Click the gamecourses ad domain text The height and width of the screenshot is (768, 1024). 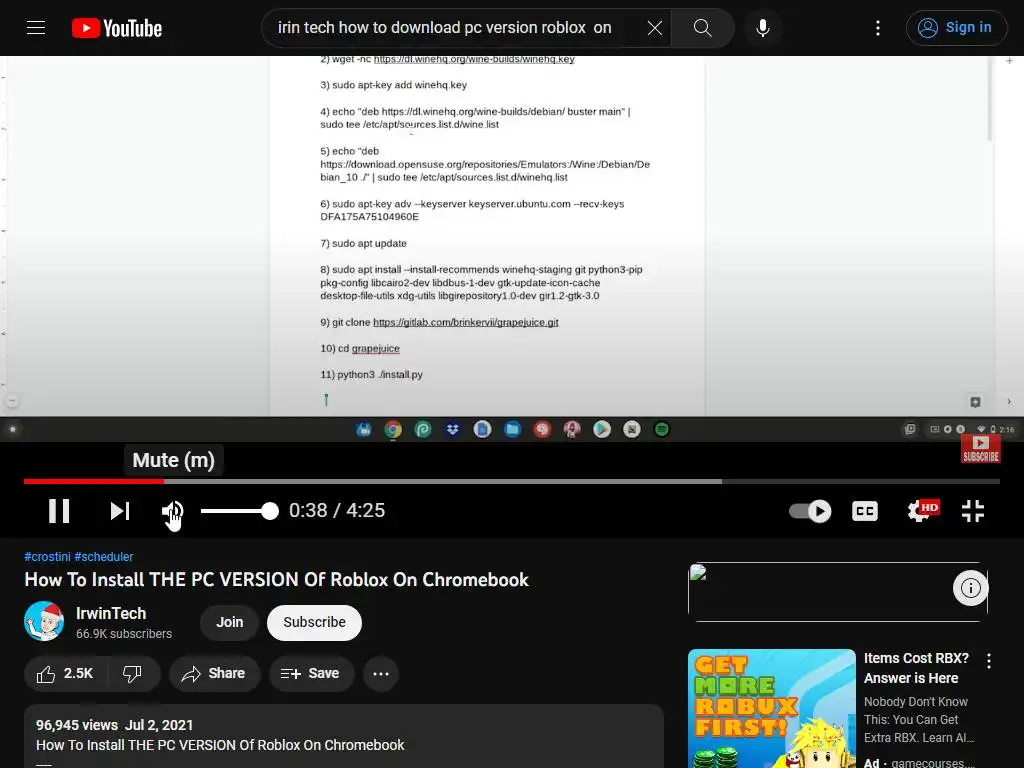933,762
